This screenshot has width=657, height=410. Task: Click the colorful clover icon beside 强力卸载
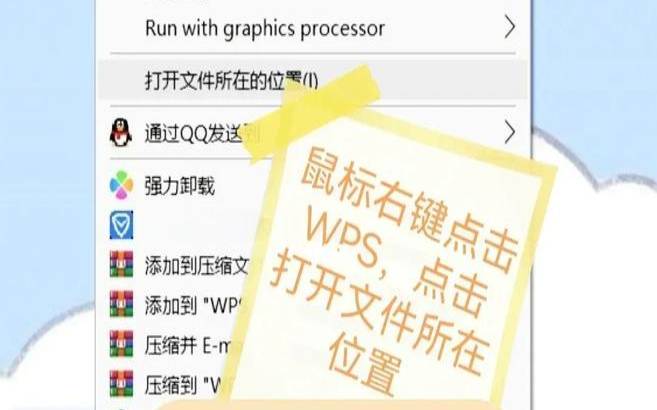(x=121, y=185)
